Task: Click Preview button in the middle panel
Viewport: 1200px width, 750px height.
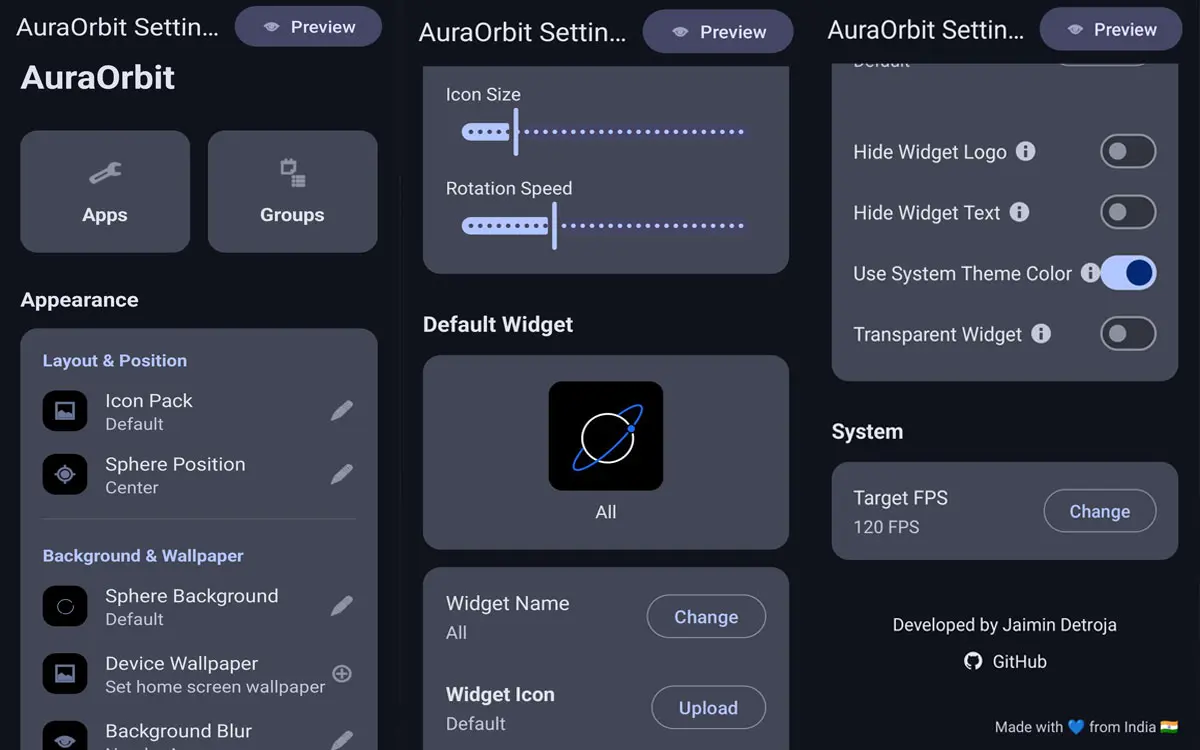Action: tap(718, 32)
